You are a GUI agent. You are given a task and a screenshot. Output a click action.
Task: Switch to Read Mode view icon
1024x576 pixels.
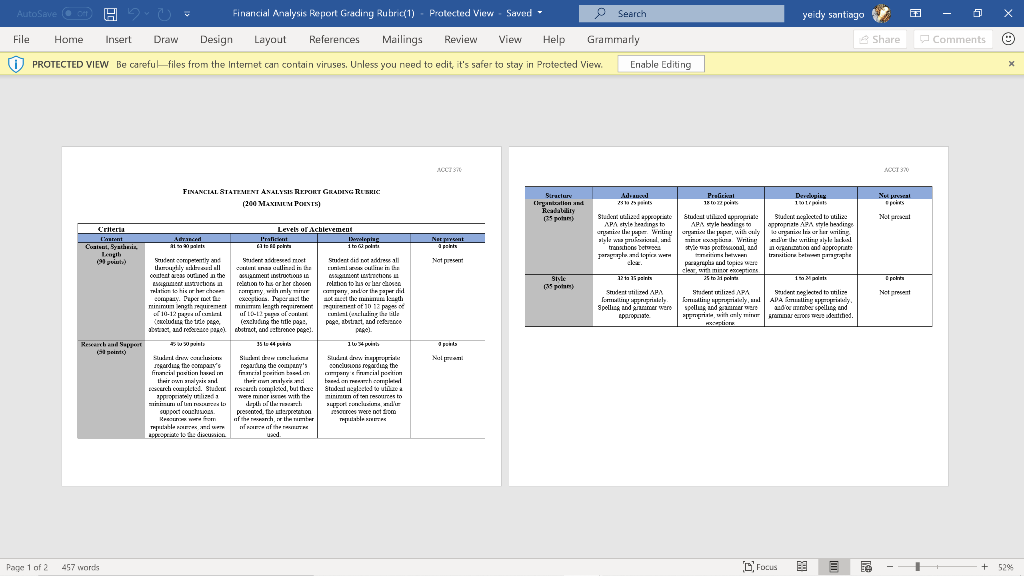[x=802, y=566]
